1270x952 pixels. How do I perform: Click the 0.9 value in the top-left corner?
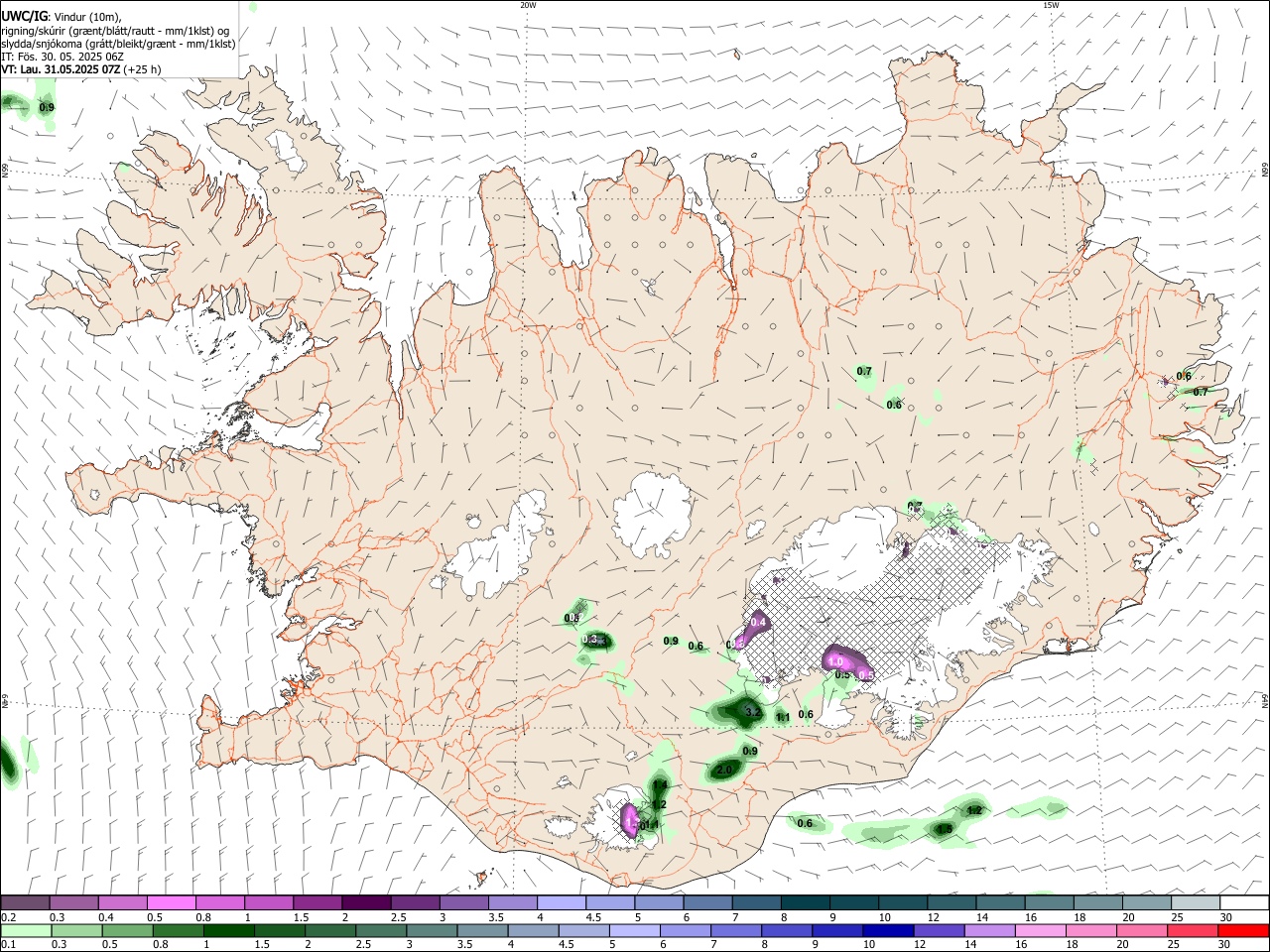pos(47,107)
